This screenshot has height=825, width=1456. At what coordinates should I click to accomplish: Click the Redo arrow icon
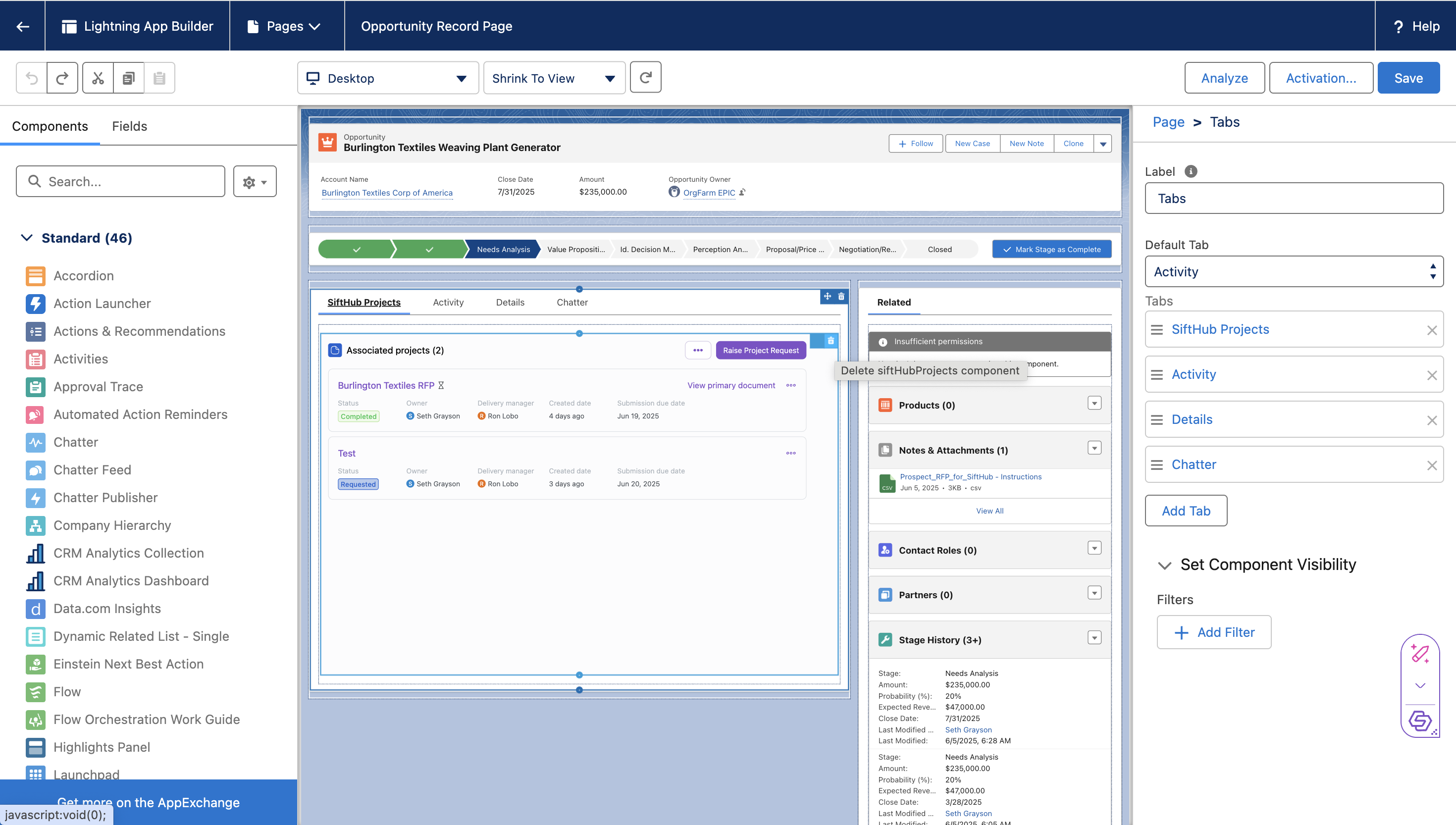point(62,78)
